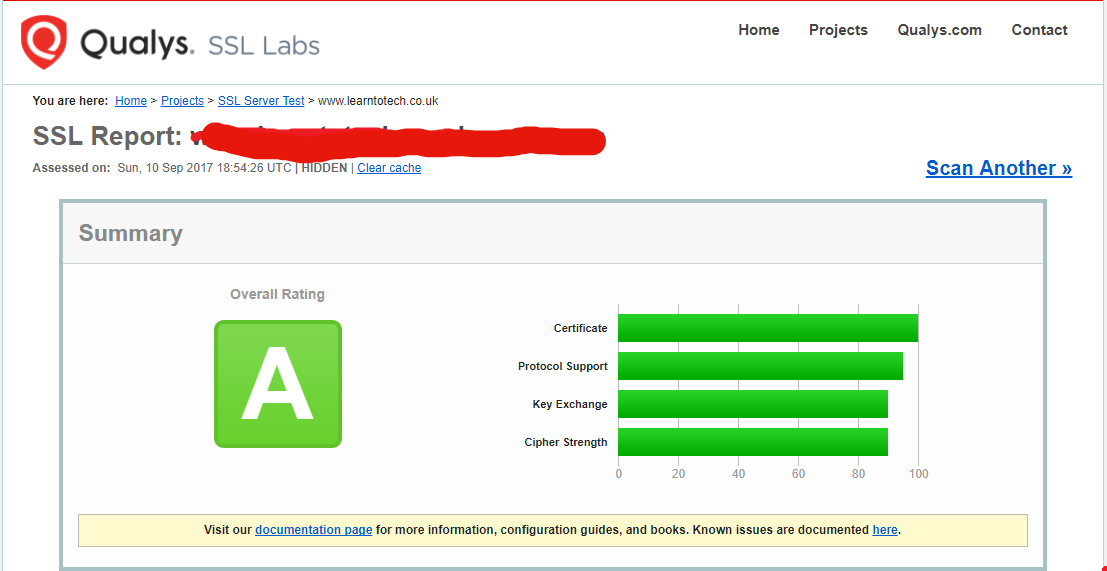Click the Cipher Strength chart label

coord(566,443)
